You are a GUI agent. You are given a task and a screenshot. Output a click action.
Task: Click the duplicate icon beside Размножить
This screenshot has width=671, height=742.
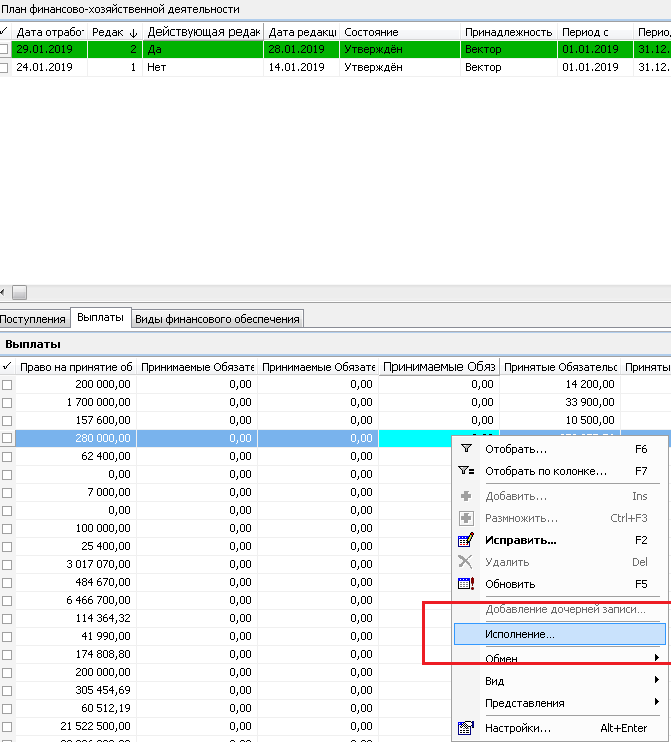[x=465, y=518]
